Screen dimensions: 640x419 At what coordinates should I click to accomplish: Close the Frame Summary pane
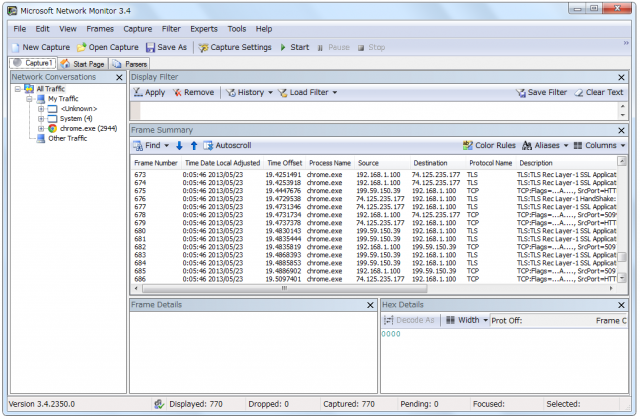[x=621, y=131]
